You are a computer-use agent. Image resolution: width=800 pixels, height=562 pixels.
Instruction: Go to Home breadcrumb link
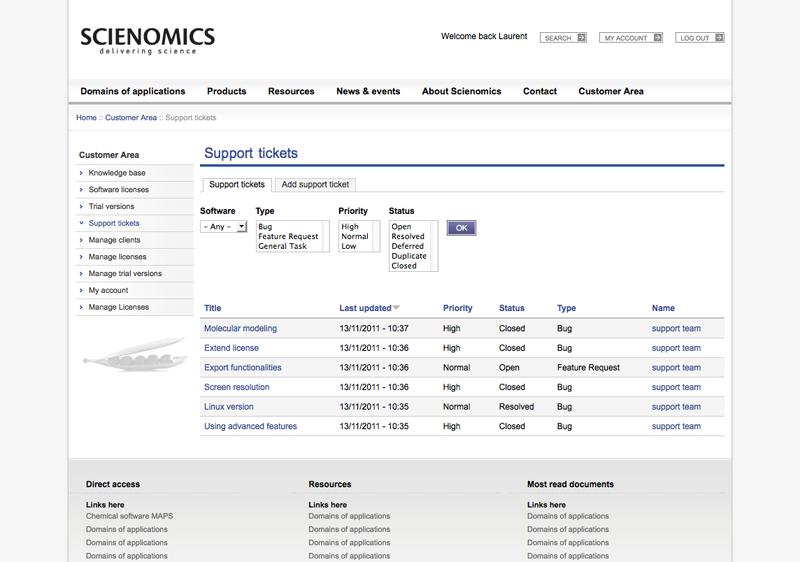[86, 118]
